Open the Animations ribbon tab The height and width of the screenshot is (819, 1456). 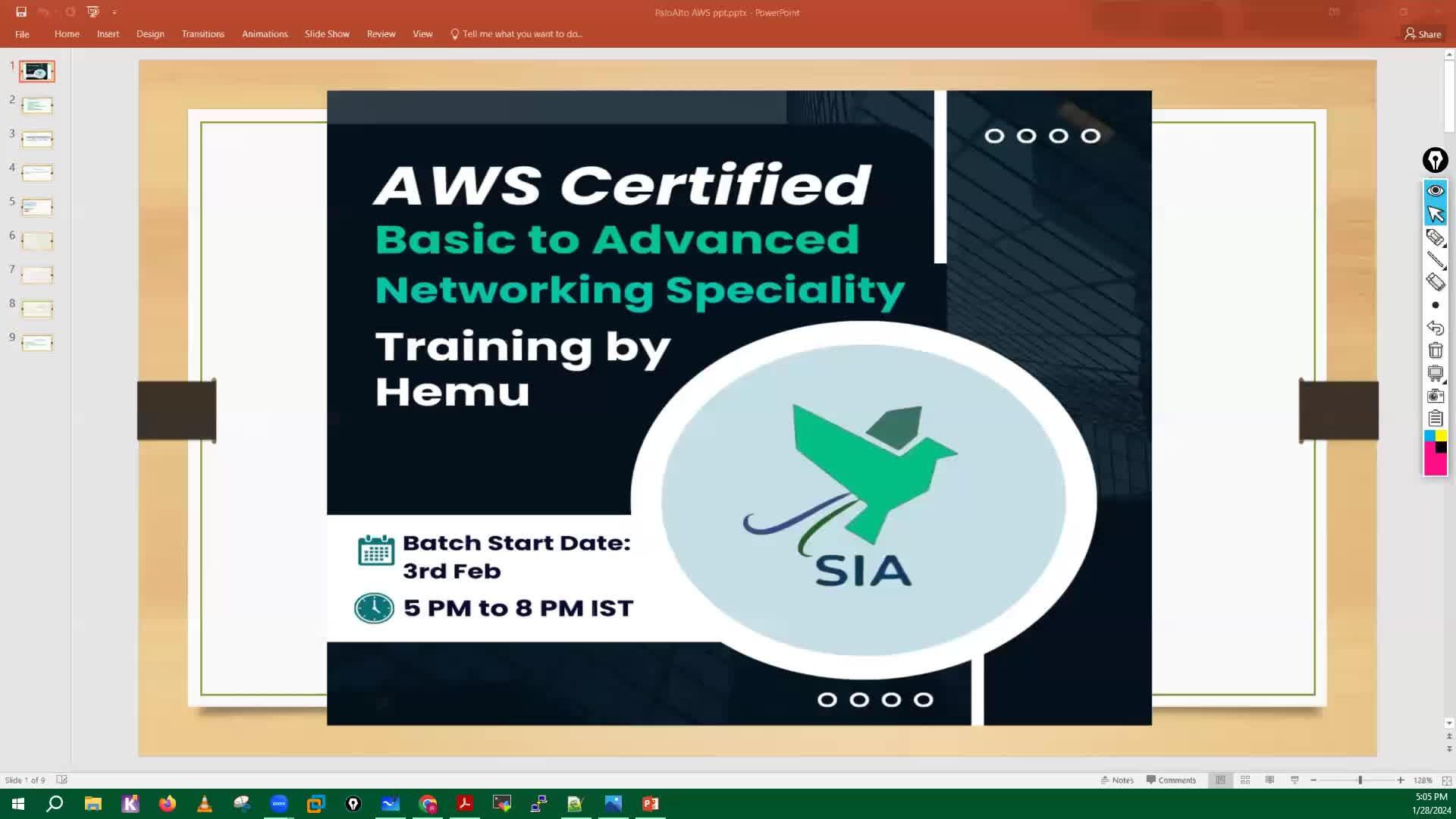(x=265, y=34)
